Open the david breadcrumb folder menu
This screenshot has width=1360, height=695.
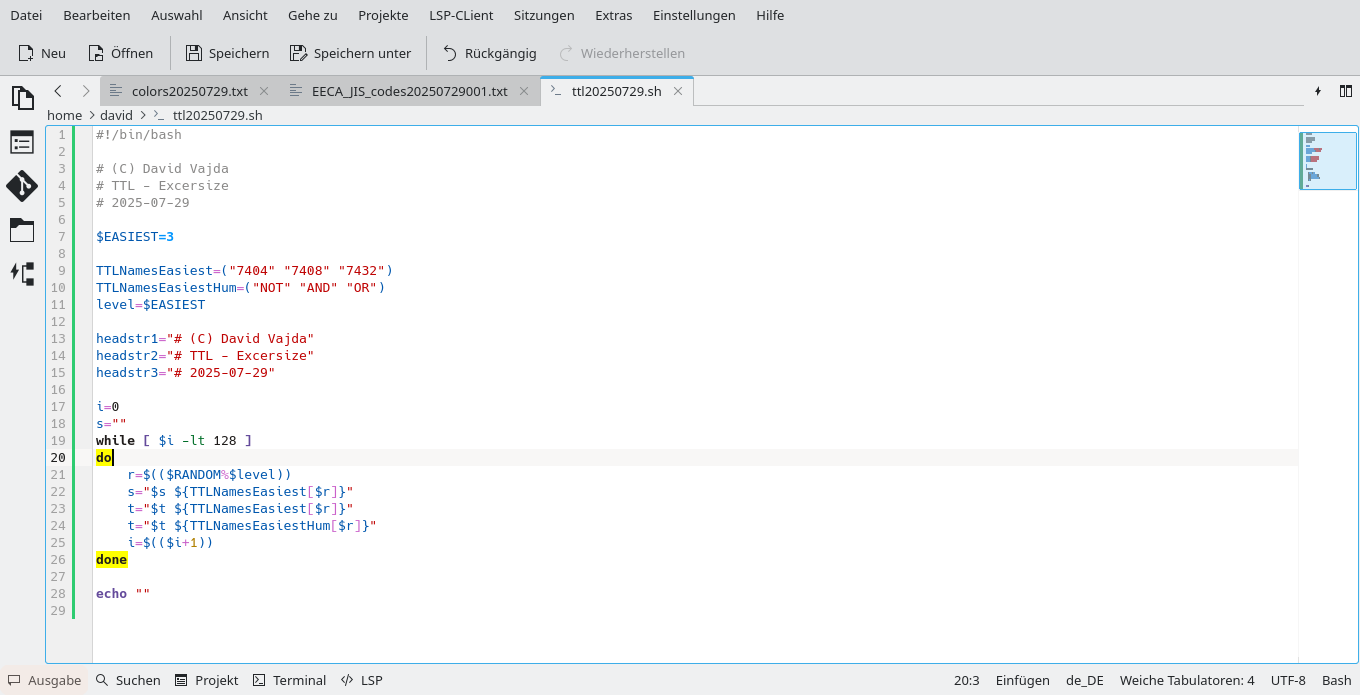pos(116,115)
